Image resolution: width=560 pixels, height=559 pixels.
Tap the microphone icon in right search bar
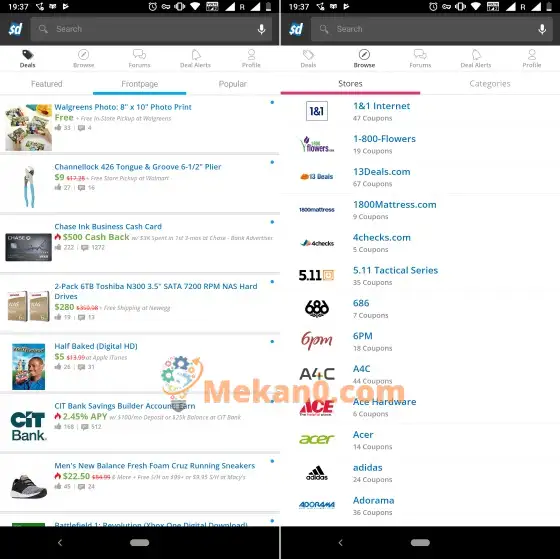pos(542,29)
